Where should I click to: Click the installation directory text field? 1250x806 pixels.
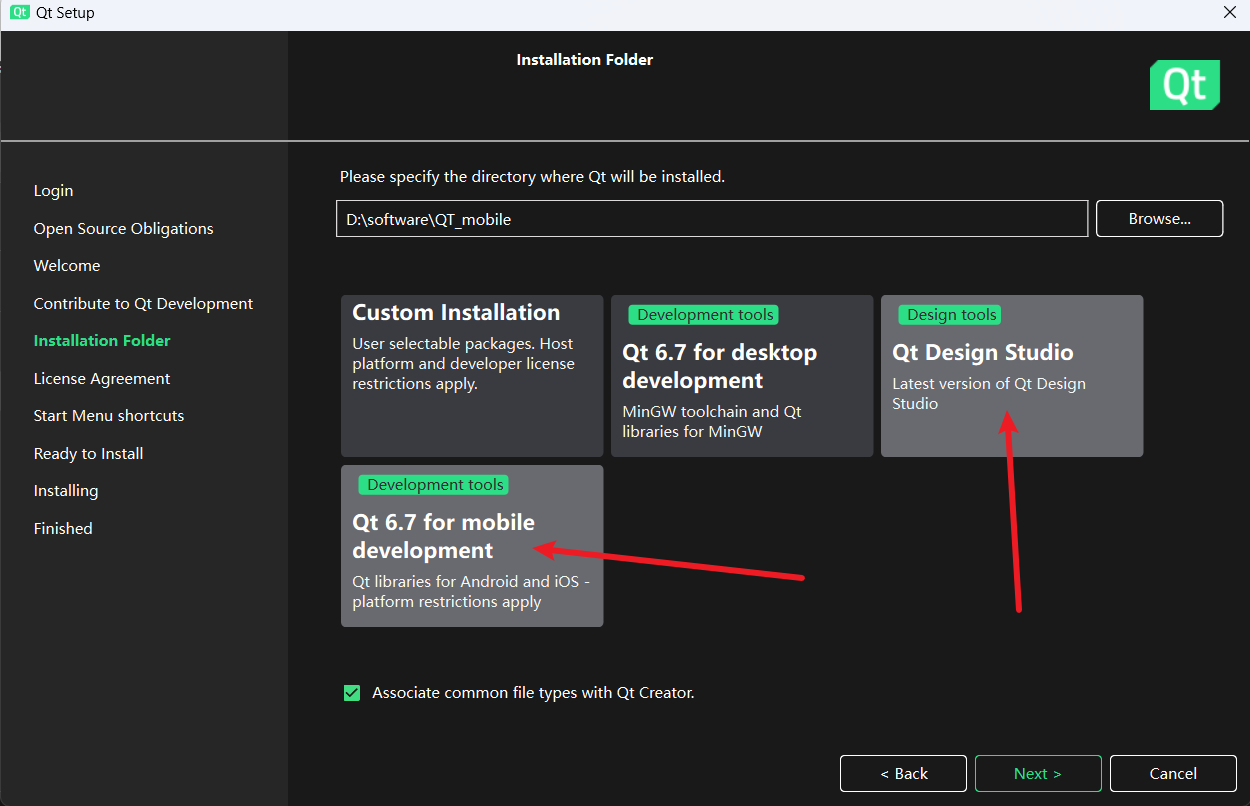pyautogui.click(x=711, y=219)
